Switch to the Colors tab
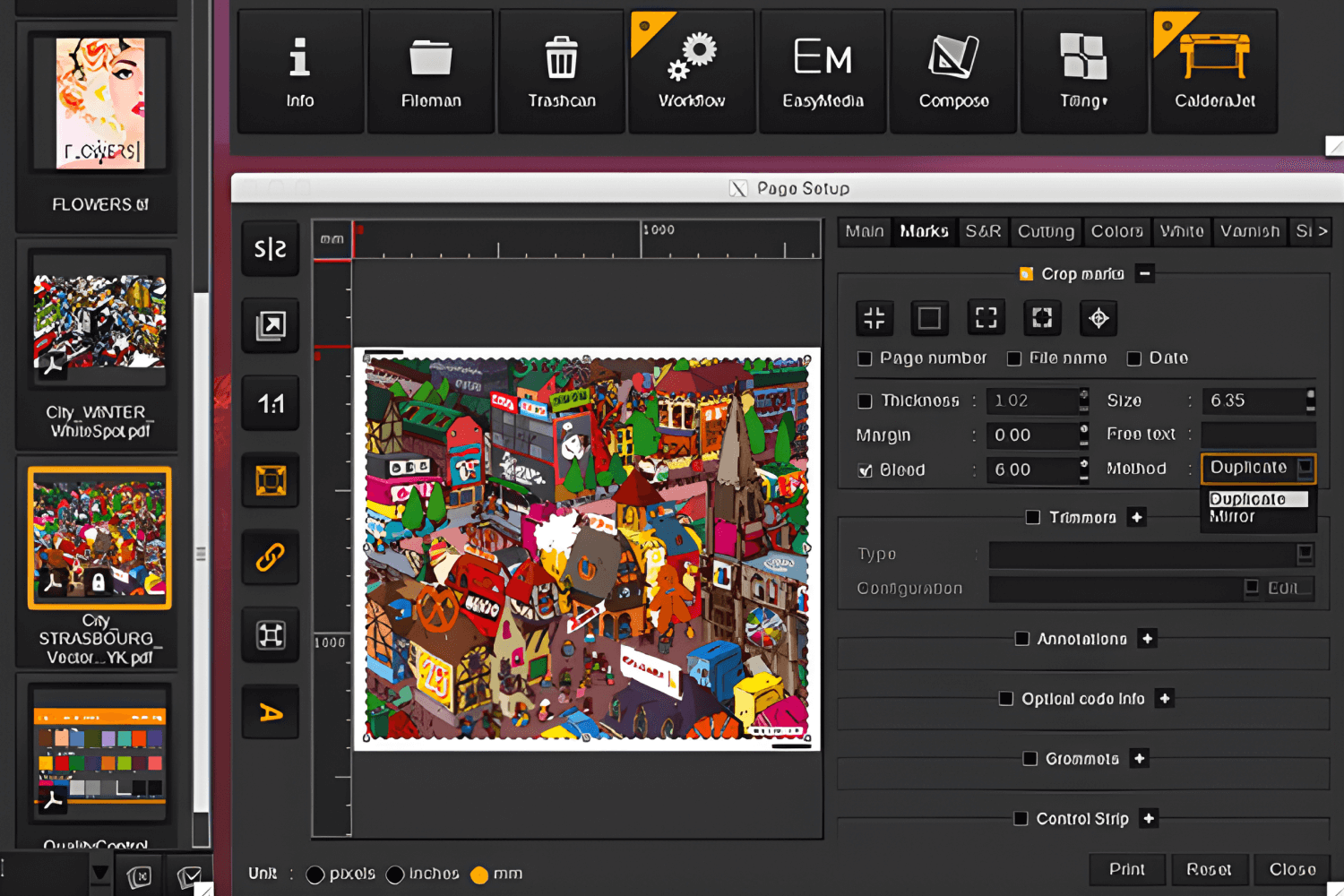This screenshot has width=1344, height=896. pyautogui.click(x=1116, y=231)
